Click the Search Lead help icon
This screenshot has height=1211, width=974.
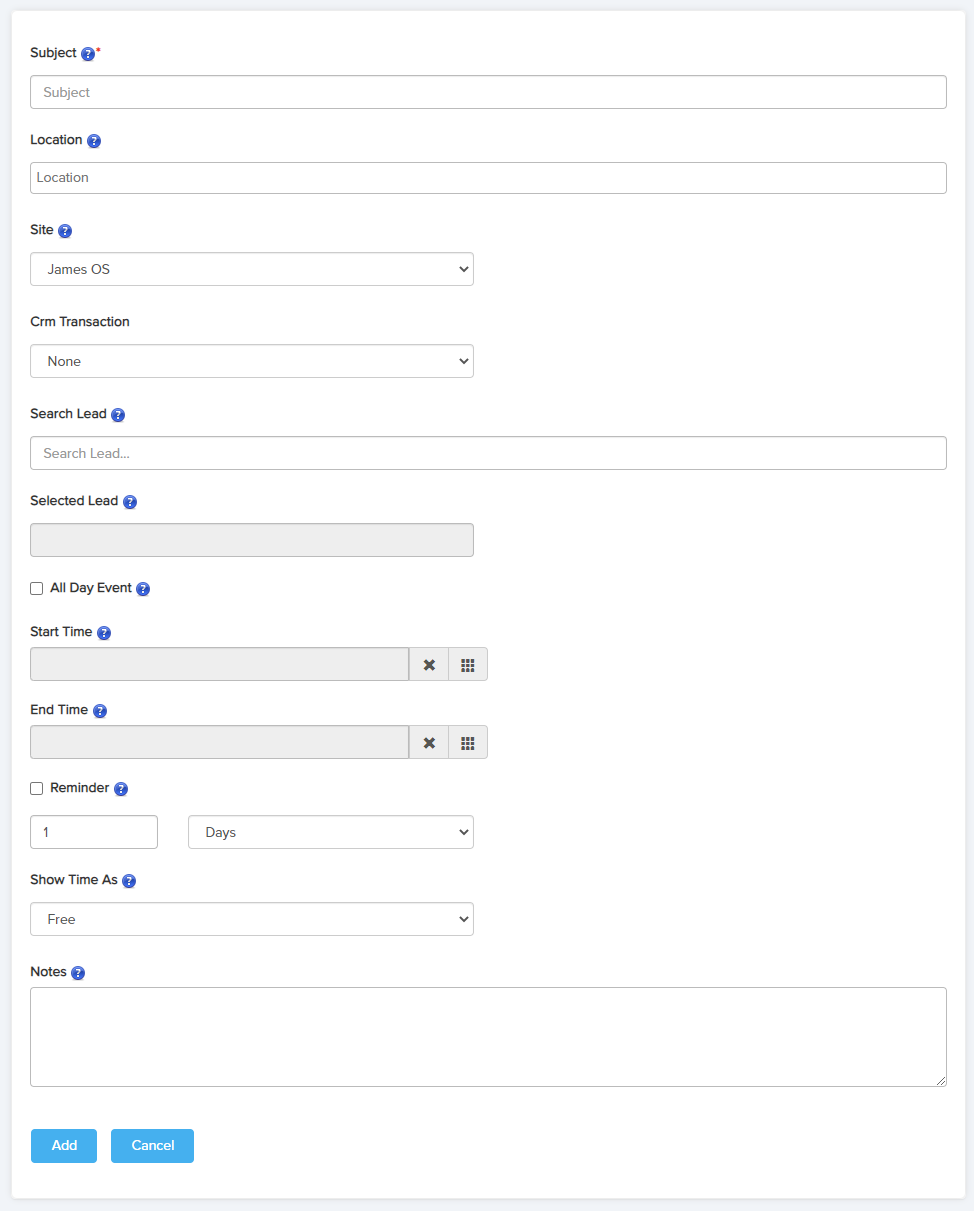pyautogui.click(x=118, y=415)
